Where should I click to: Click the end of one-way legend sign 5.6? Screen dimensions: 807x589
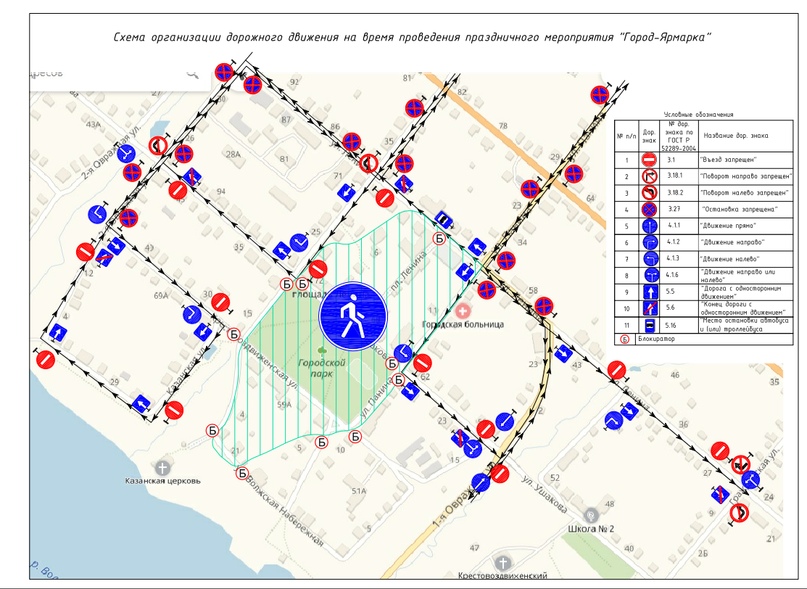point(648,310)
